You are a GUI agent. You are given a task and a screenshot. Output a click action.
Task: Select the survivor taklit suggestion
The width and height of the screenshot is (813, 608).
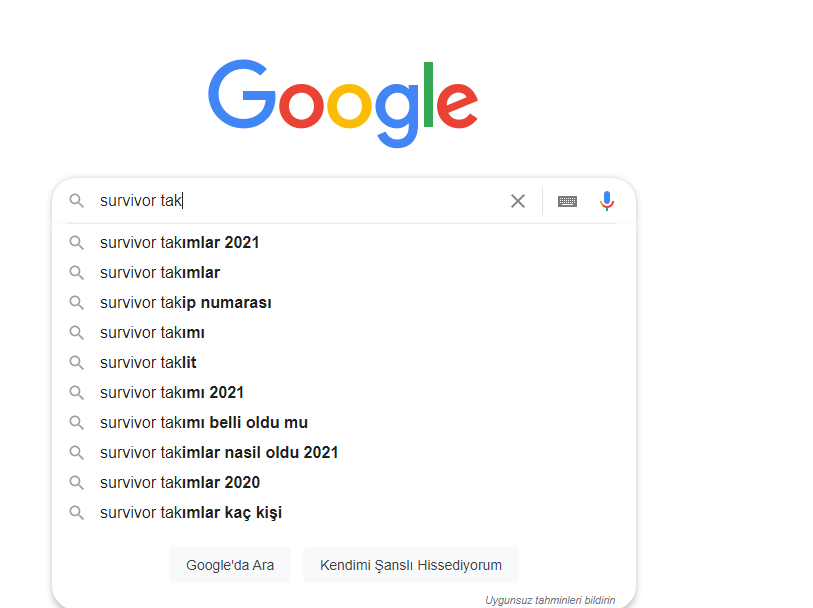(343, 362)
